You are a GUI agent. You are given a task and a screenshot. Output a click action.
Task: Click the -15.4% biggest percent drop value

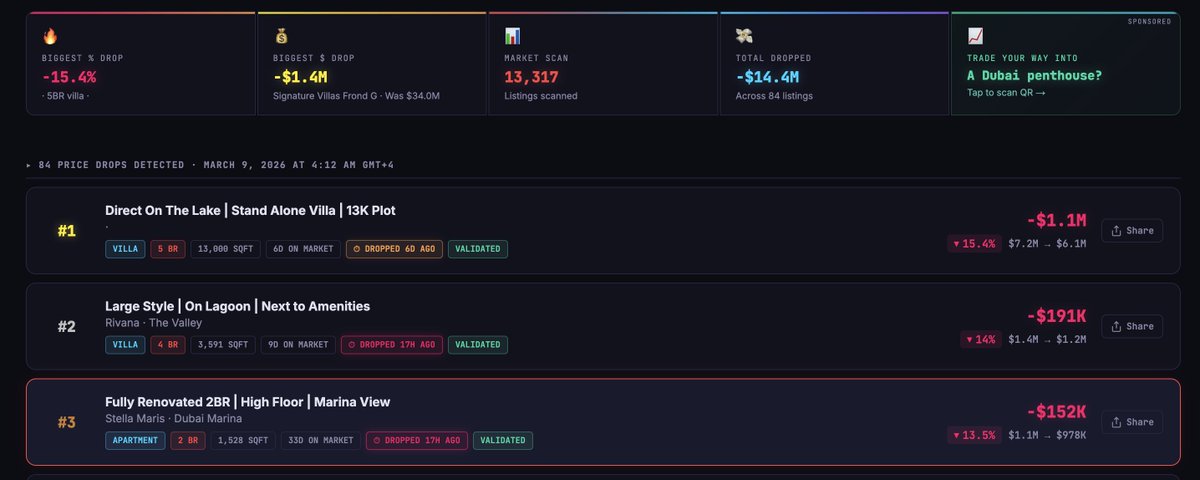pos(69,77)
